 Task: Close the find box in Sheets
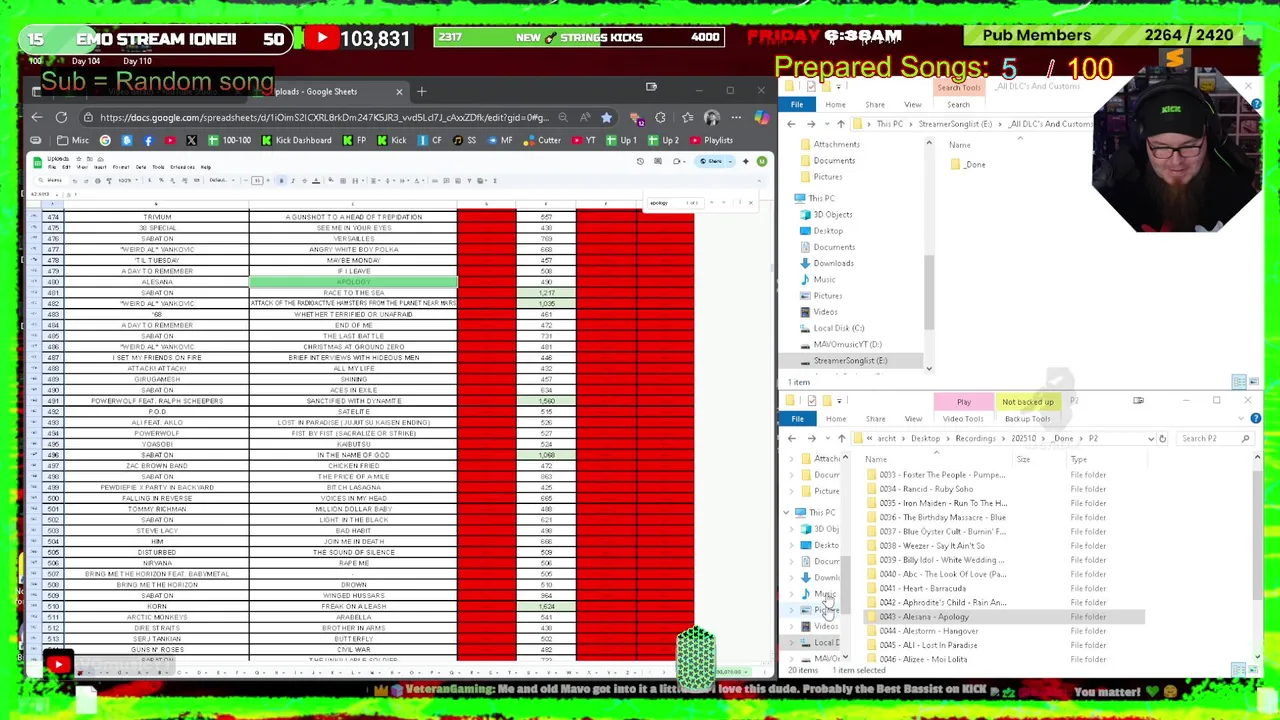click(750, 203)
